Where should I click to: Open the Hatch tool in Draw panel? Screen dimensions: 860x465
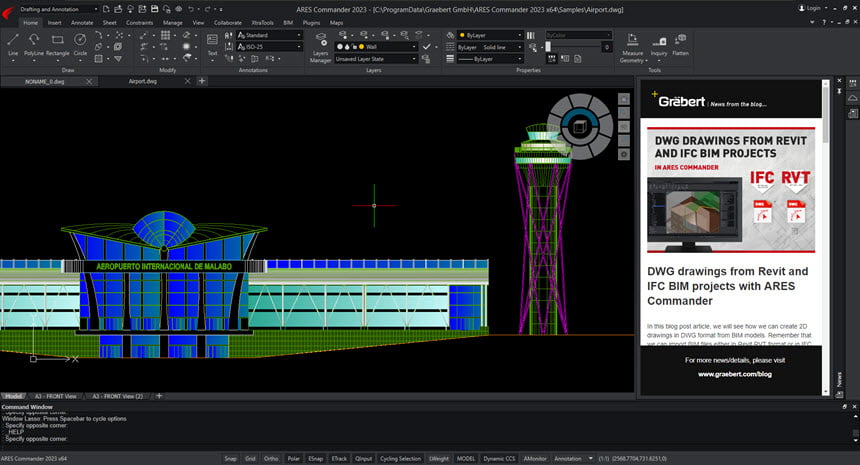point(98,58)
